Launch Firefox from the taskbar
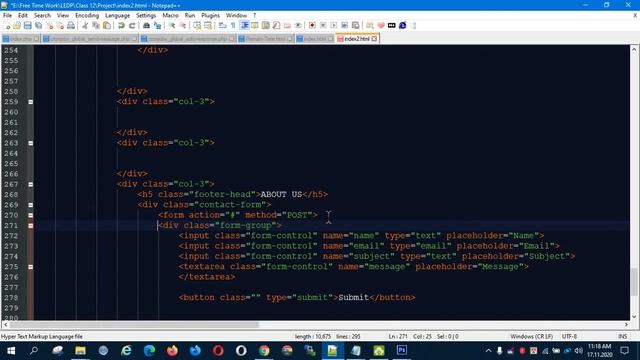 [x=172, y=351]
